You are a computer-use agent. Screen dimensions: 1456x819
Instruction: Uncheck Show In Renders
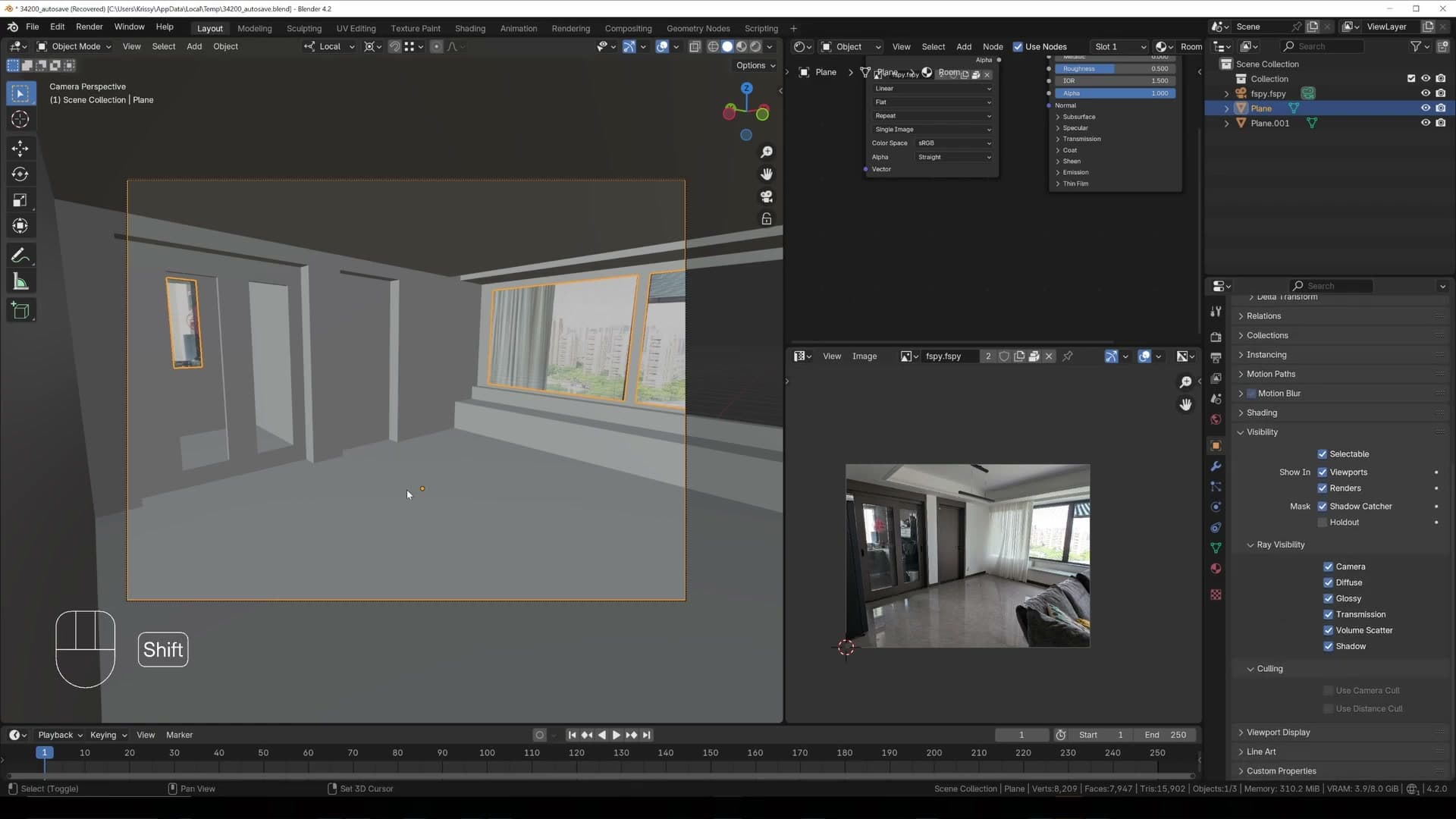coord(1323,488)
